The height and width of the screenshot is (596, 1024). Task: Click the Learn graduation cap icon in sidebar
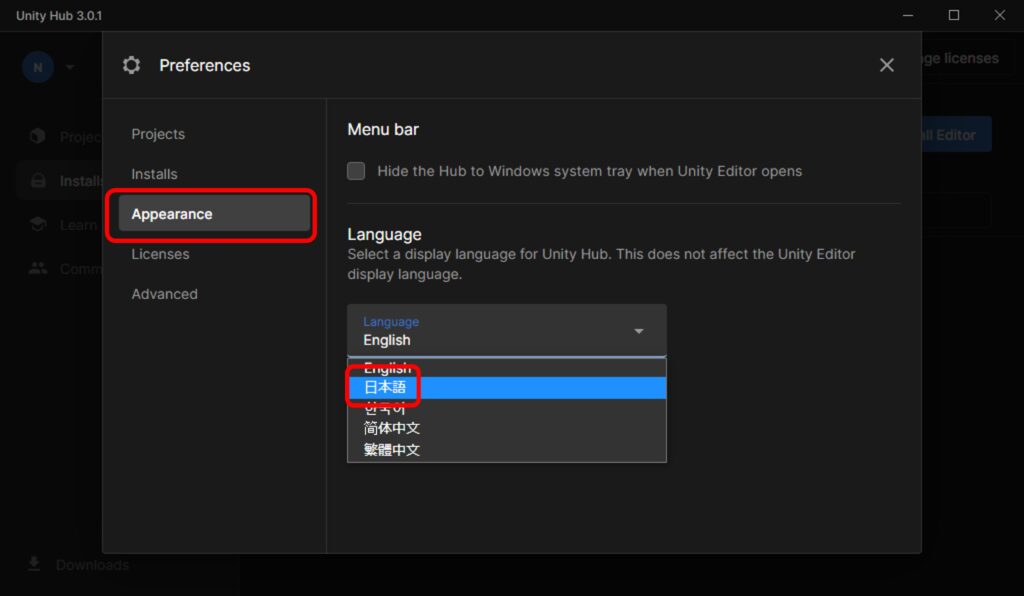click(38, 225)
